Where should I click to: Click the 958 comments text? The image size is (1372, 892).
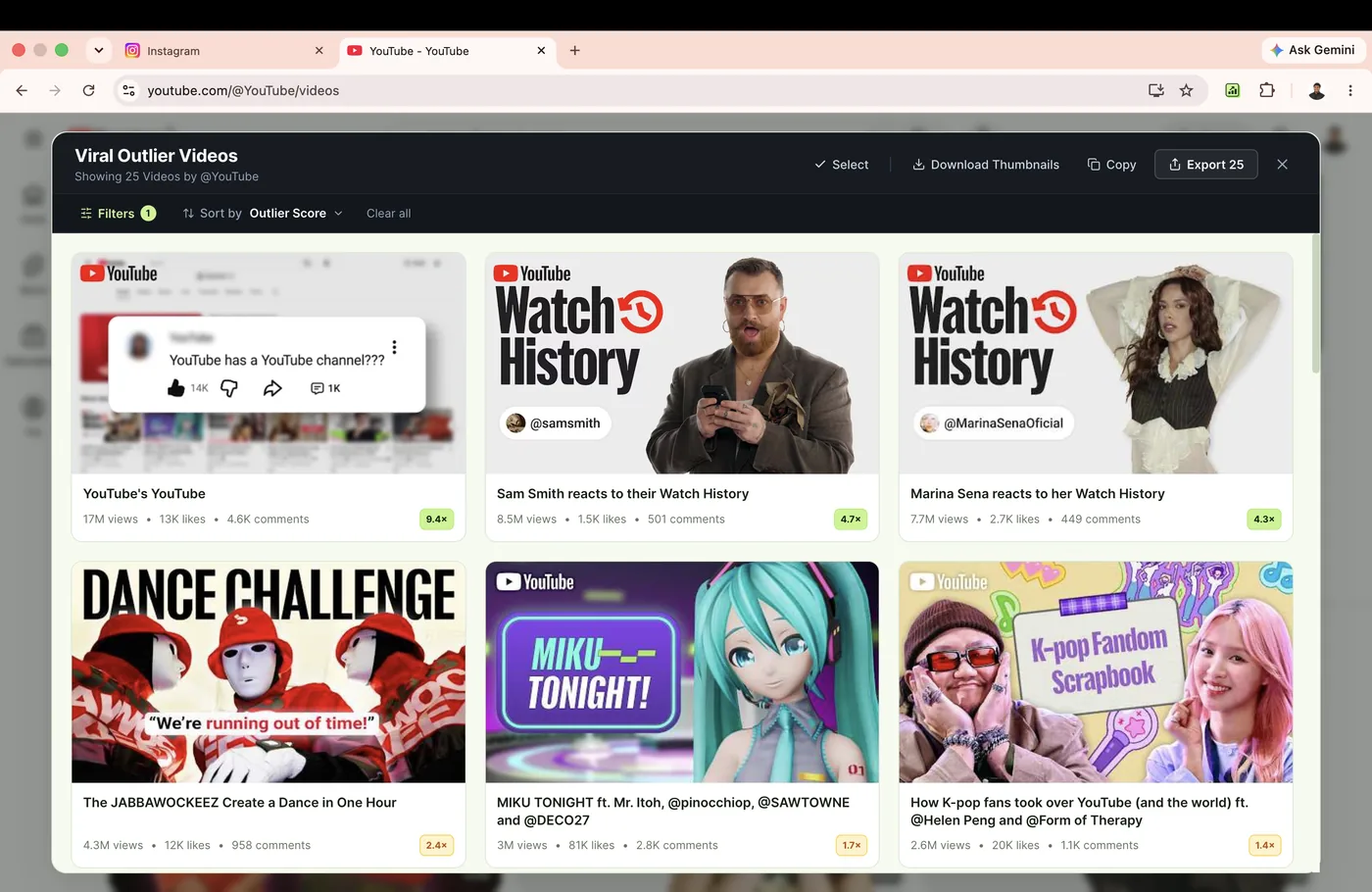271,845
